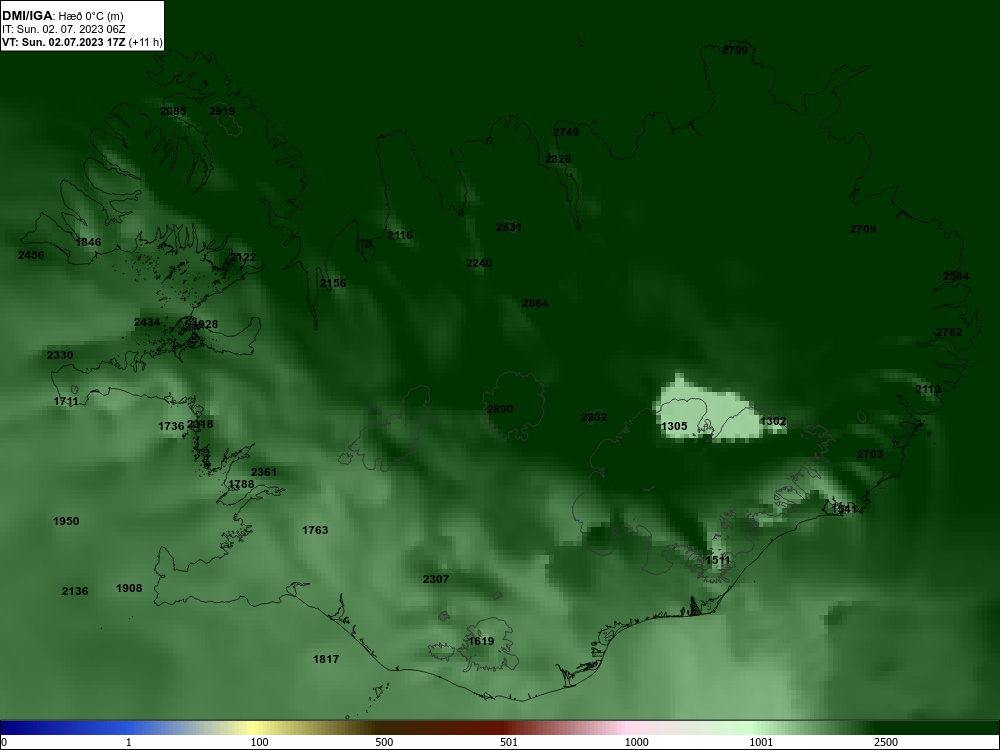Click the 1302 value in light patch
Viewport: 1000px width, 750px height.
tap(773, 421)
